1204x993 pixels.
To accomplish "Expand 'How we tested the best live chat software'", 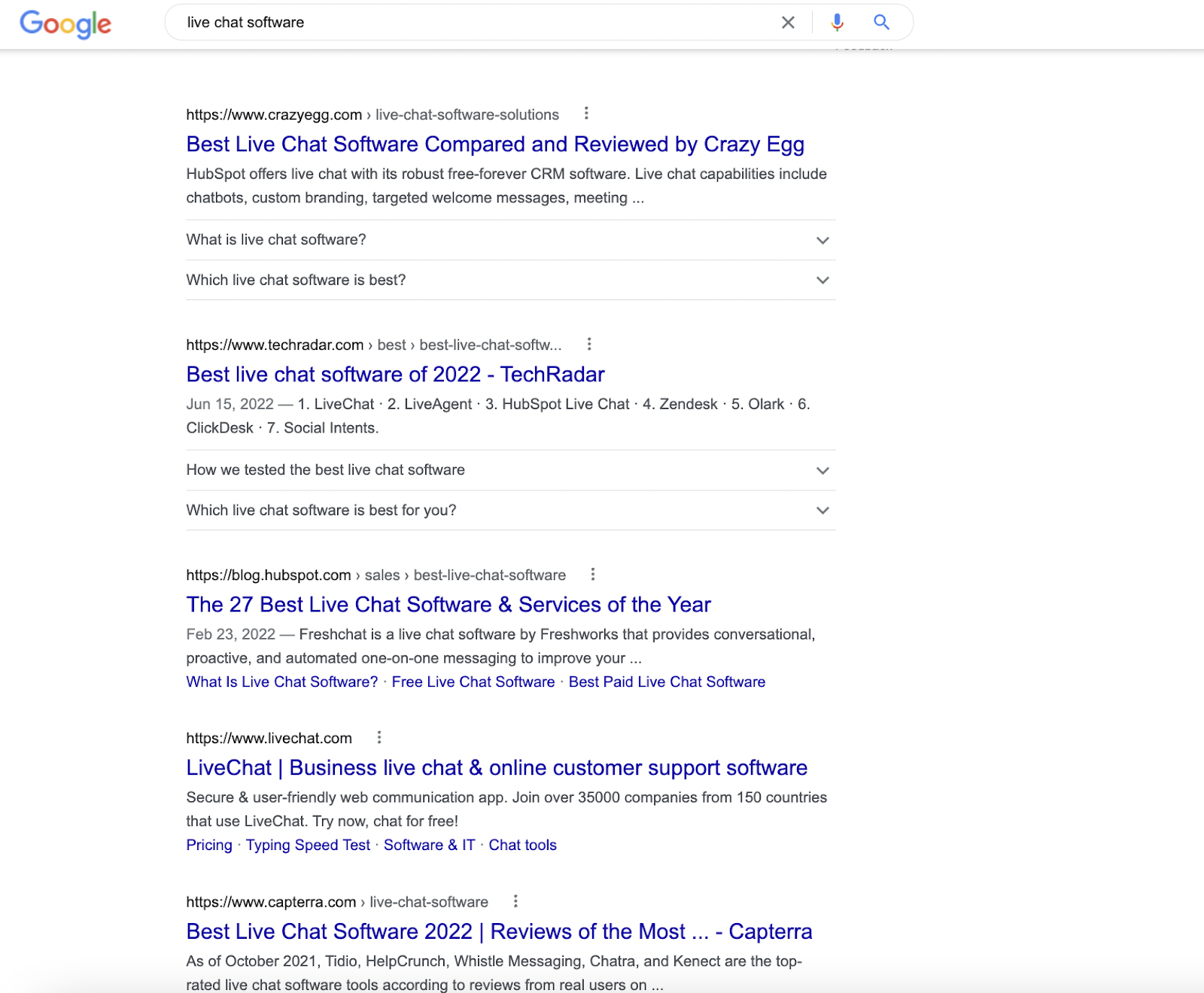I will [511, 470].
